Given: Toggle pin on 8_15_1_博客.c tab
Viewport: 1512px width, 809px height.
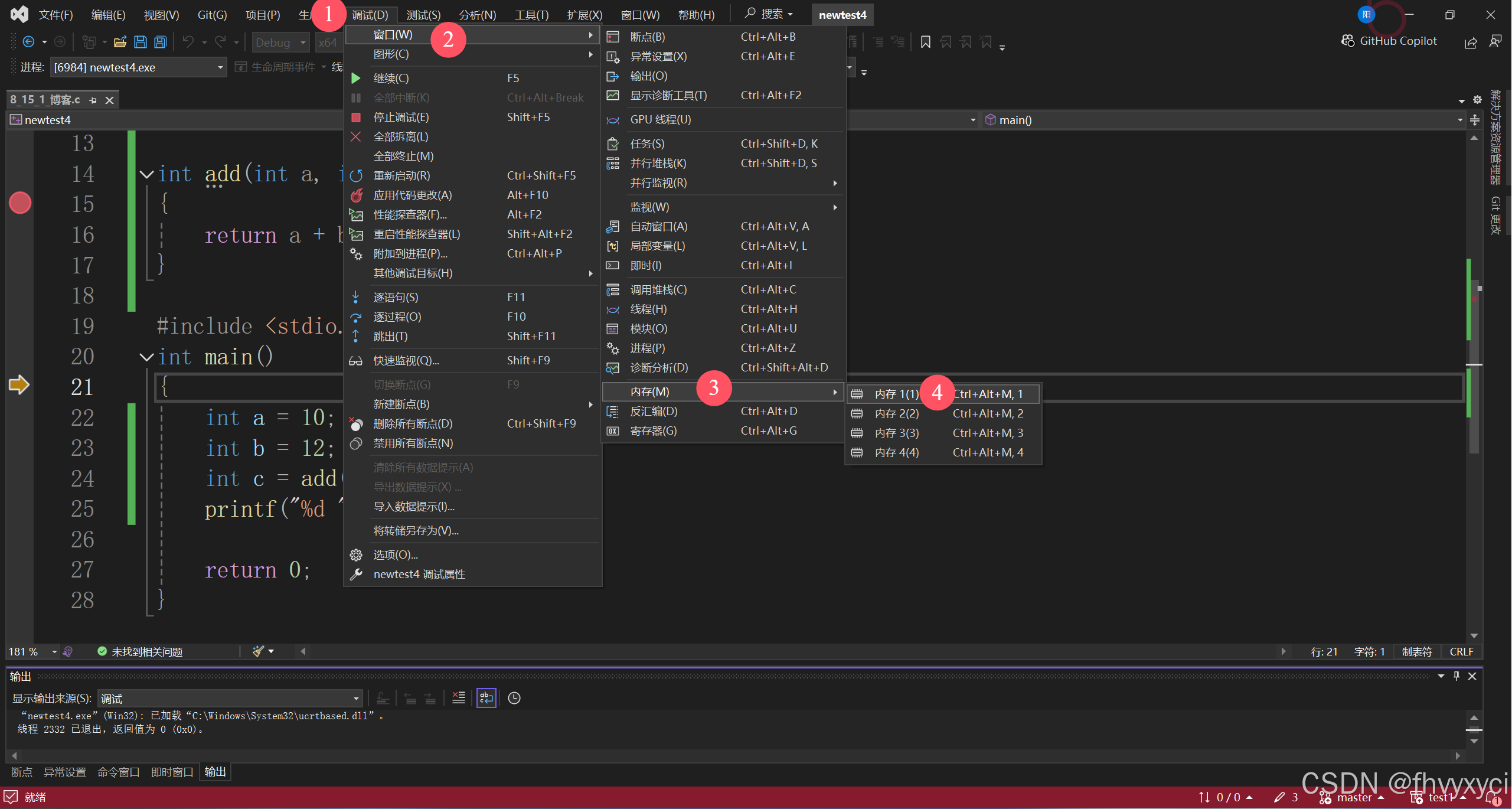Looking at the screenshot, I should click(93, 100).
